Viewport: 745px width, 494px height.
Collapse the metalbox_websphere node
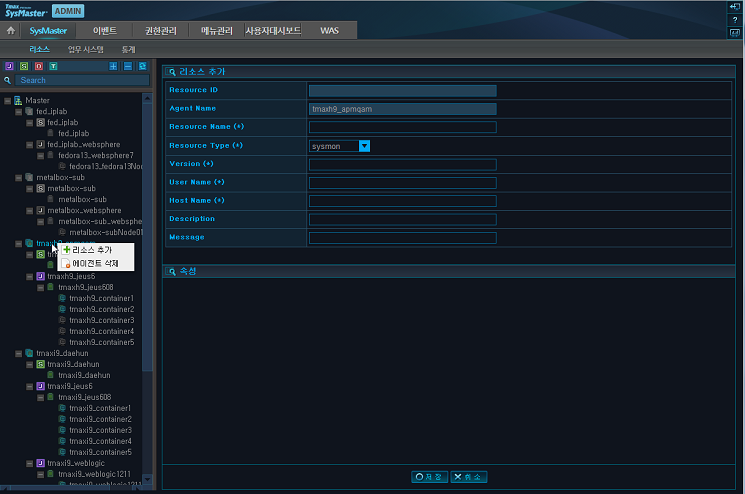(29, 210)
